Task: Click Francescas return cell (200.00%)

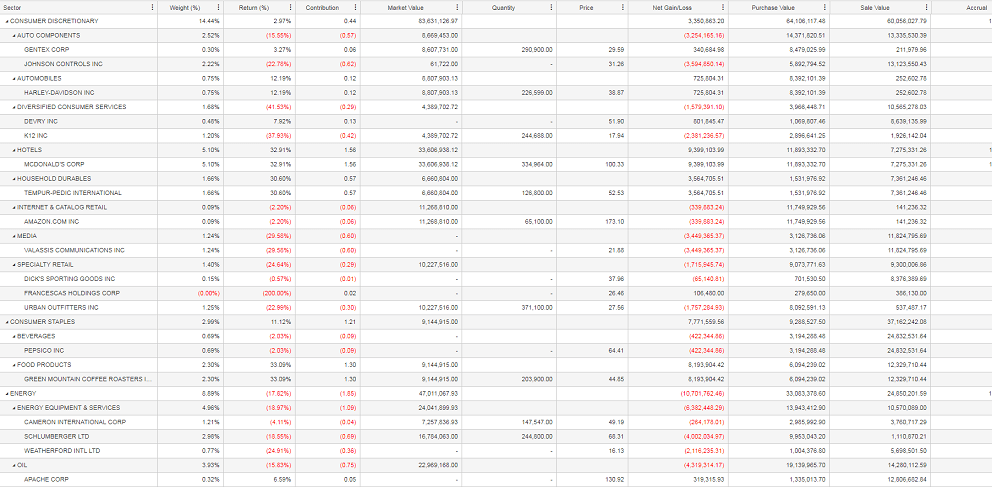Action: (259, 293)
